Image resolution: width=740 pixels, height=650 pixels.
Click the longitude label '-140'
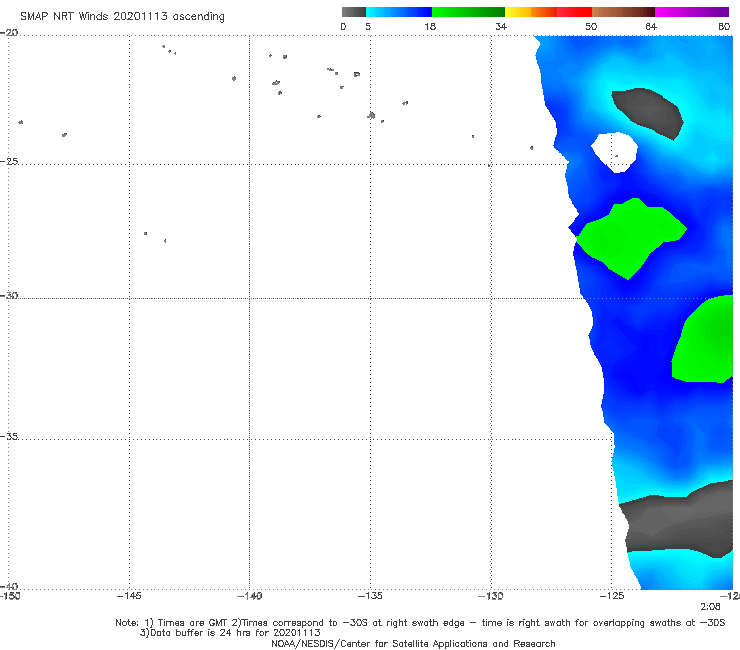pos(249,596)
